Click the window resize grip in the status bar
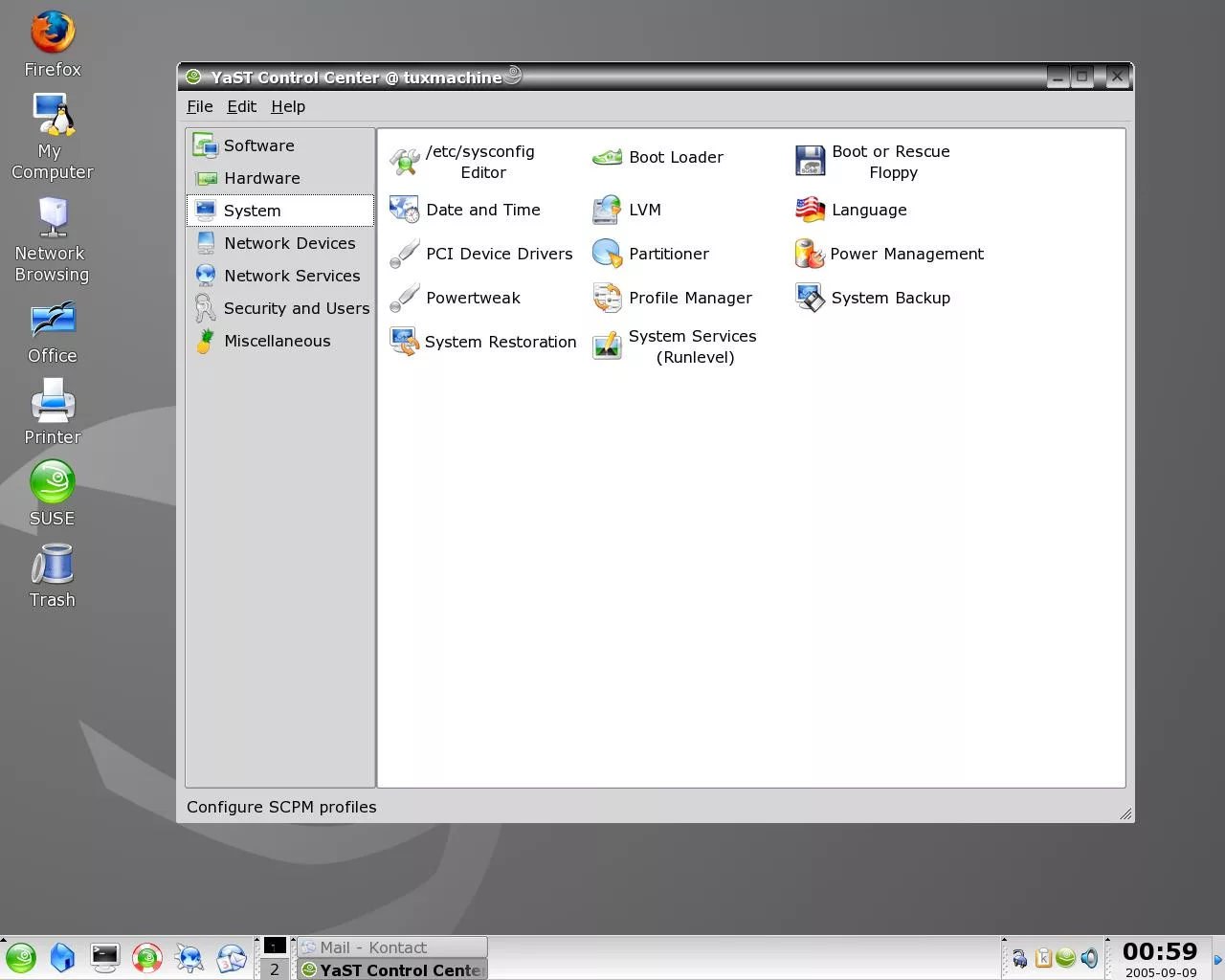Image resolution: width=1225 pixels, height=980 pixels. (x=1125, y=813)
